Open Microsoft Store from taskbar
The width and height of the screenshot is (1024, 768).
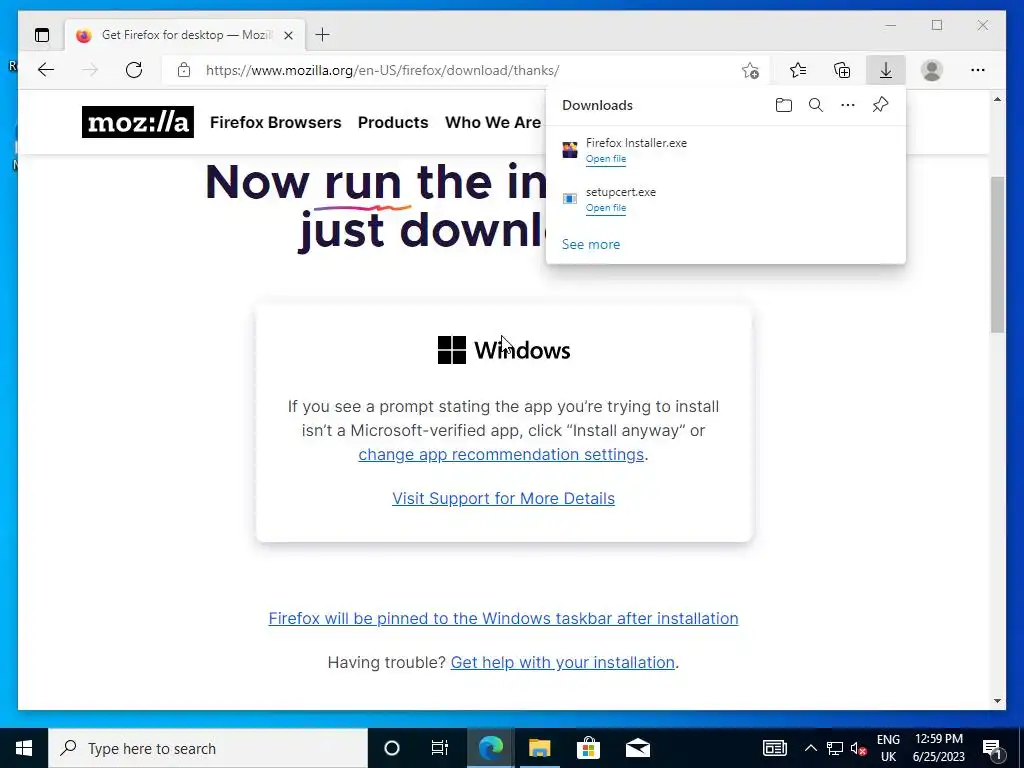[588, 748]
